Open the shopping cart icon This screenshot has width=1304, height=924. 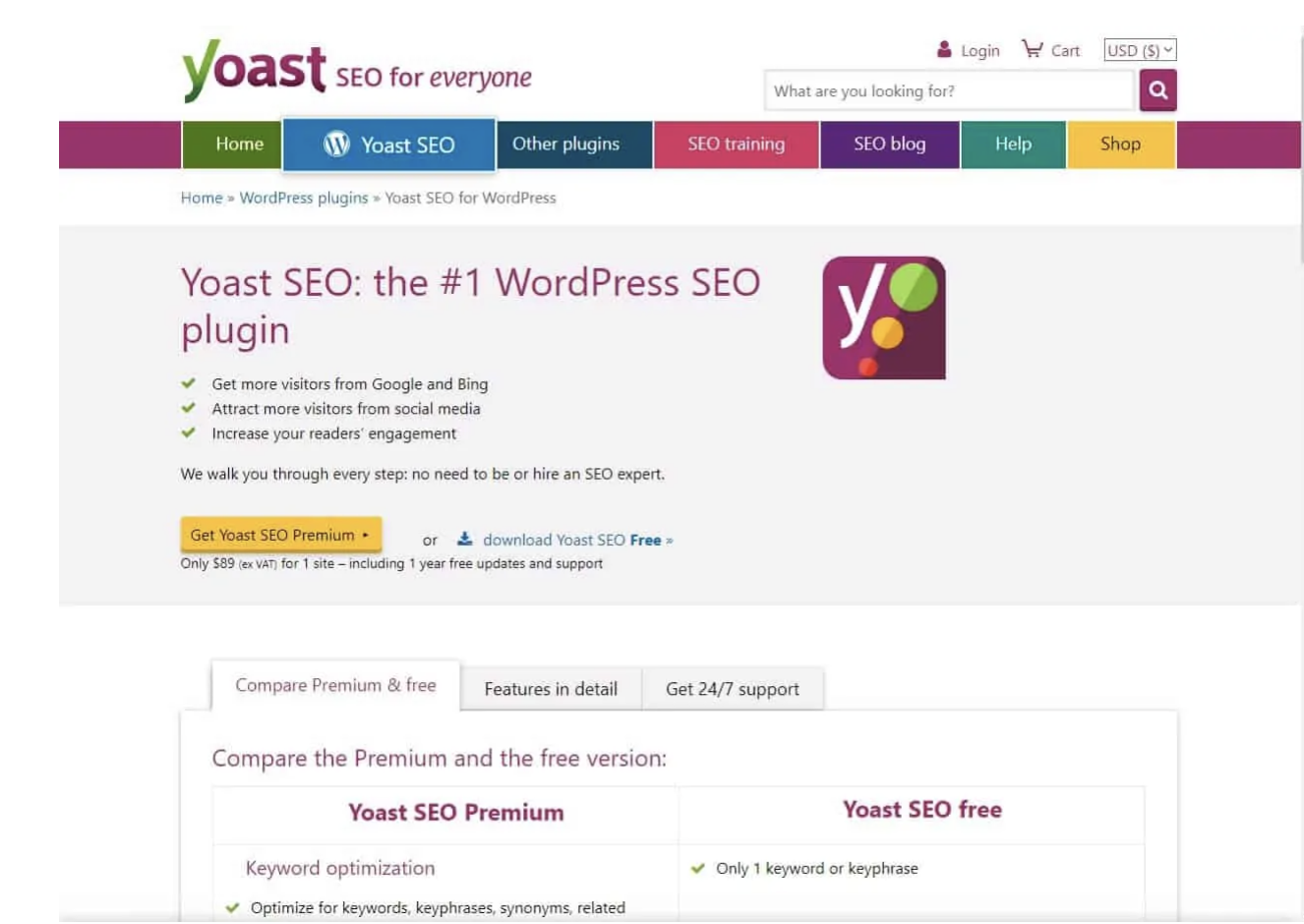(1032, 48)
